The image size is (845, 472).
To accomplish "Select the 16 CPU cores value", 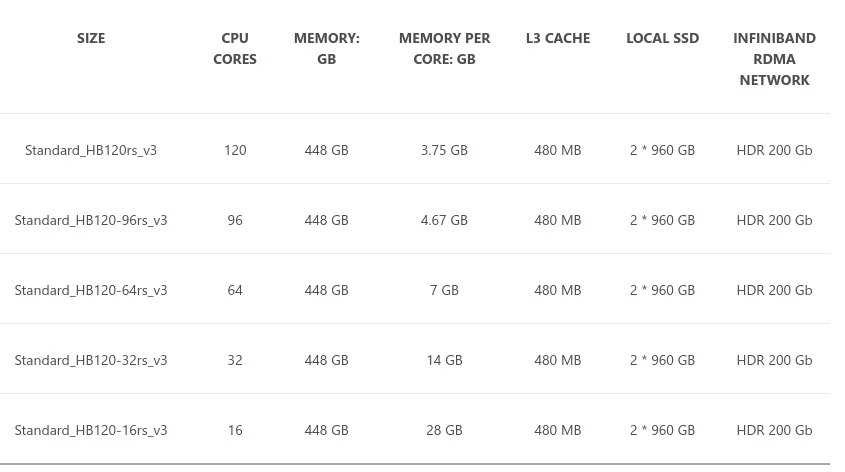I will [x=235, y=430].
